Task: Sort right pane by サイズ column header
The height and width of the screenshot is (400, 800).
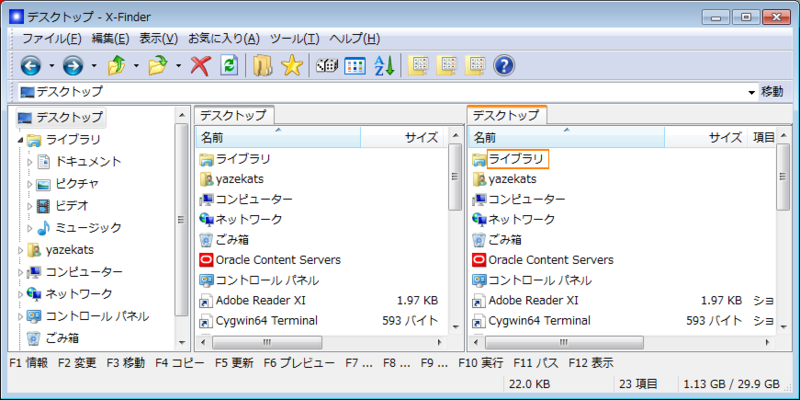Action: pos(706,137)
